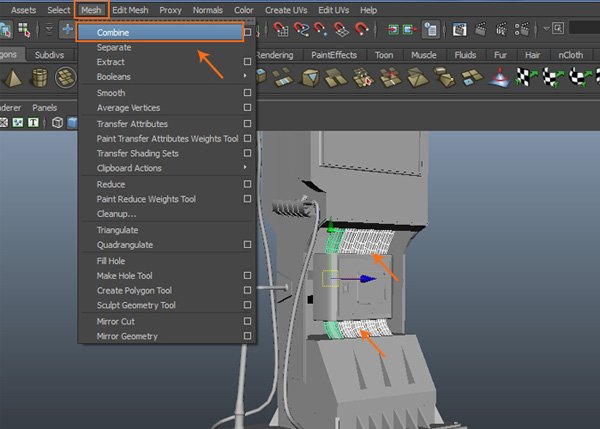Open the Transfer Attributes option box
The image size is (600, 429).
[x=248, y=124]
